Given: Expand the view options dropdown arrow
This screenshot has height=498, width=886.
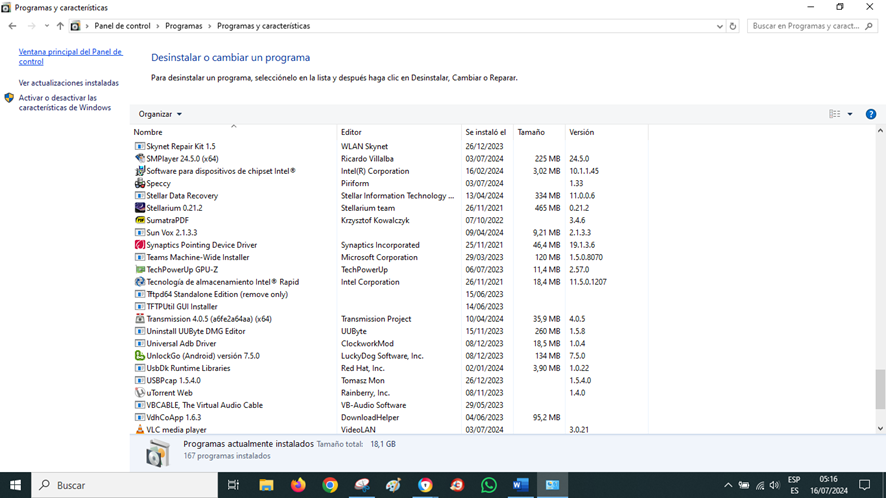Looking at the screenshot, I should pos(850,114).
